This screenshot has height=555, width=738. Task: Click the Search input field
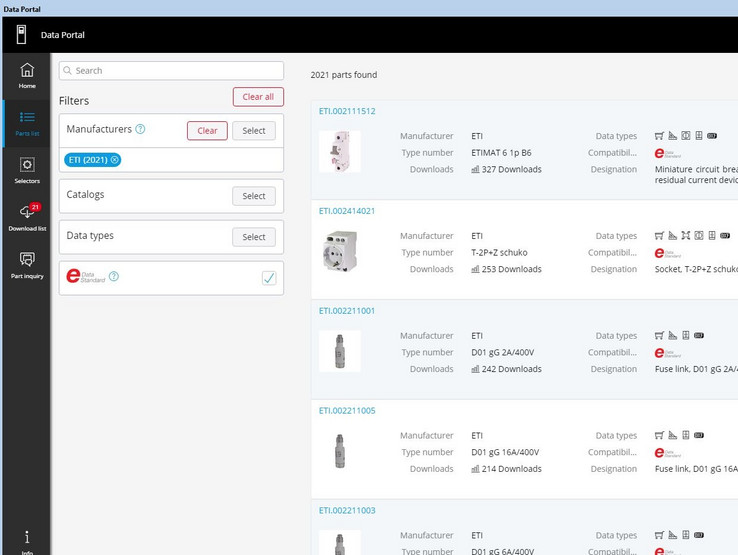click(x=171, y=71)
